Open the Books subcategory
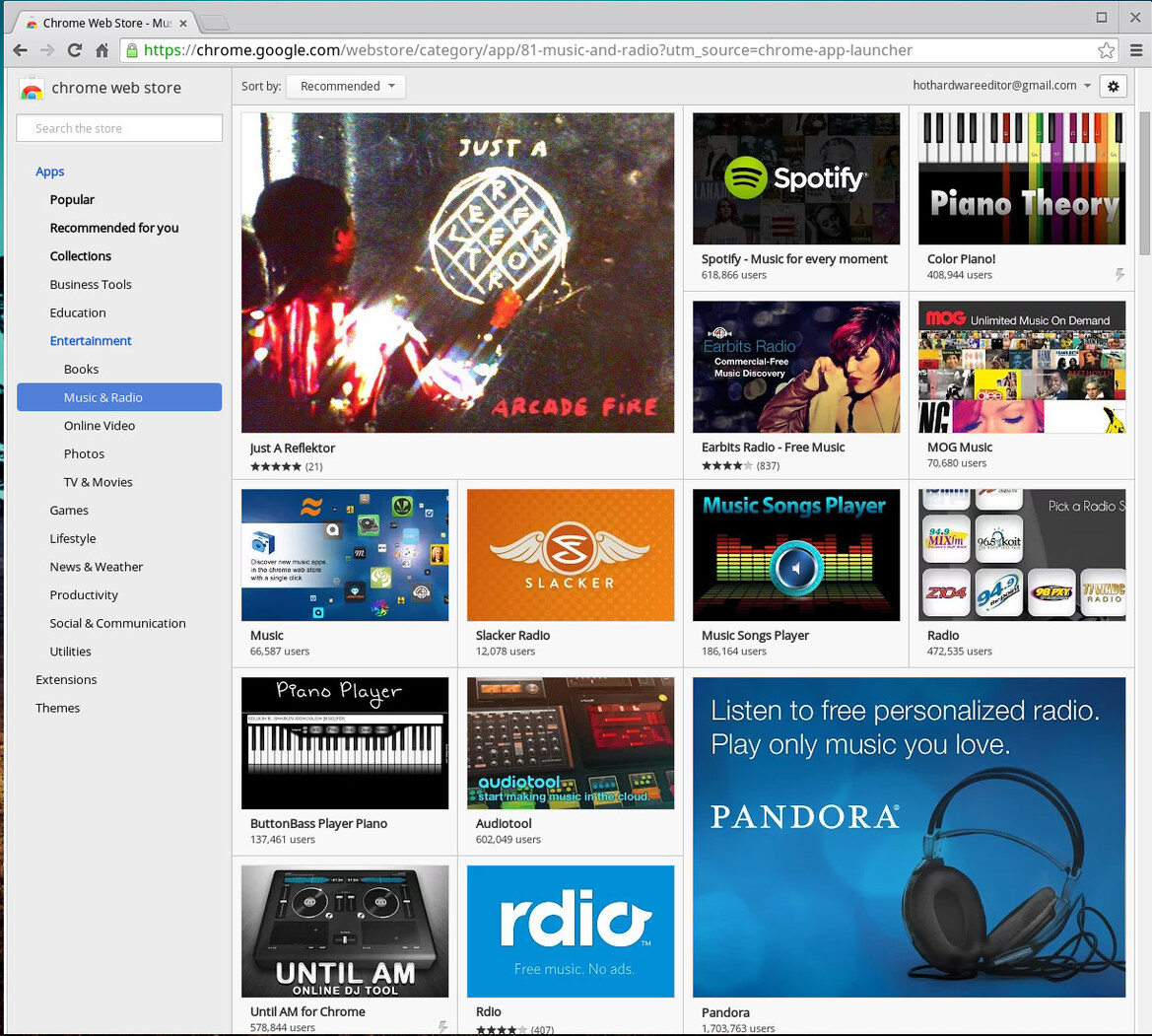The height and width of the screenshot is (1036, 1152). pyautogui.click(x=81, y=370)
